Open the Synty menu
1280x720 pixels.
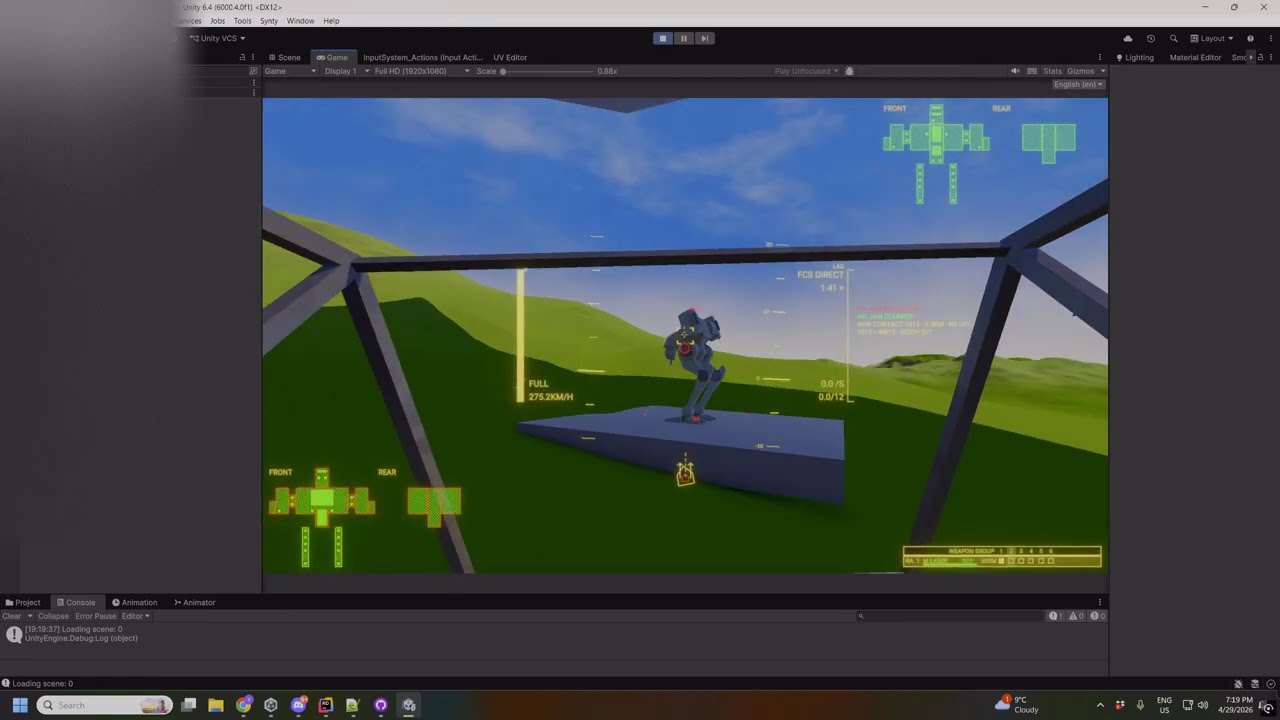[269, 21]
